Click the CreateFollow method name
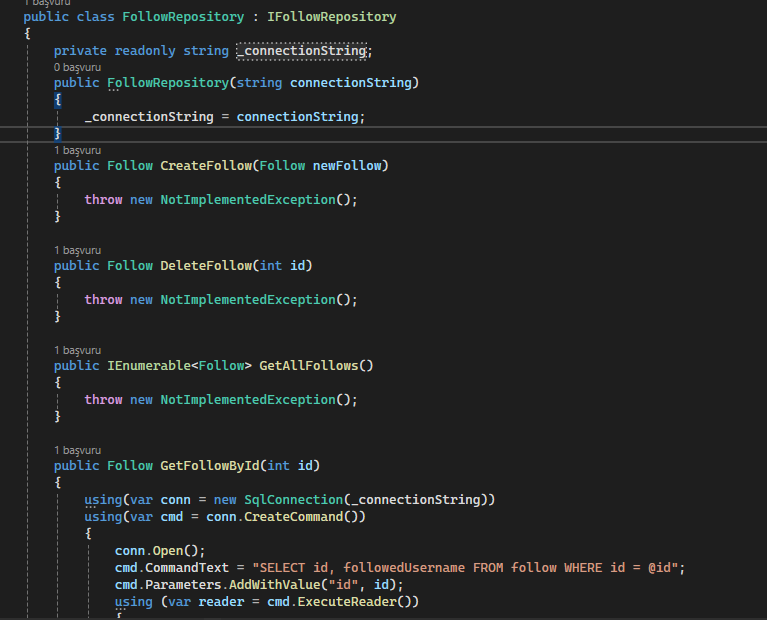Viewport: 767px width, 620px height. click(x=206, y=165)
